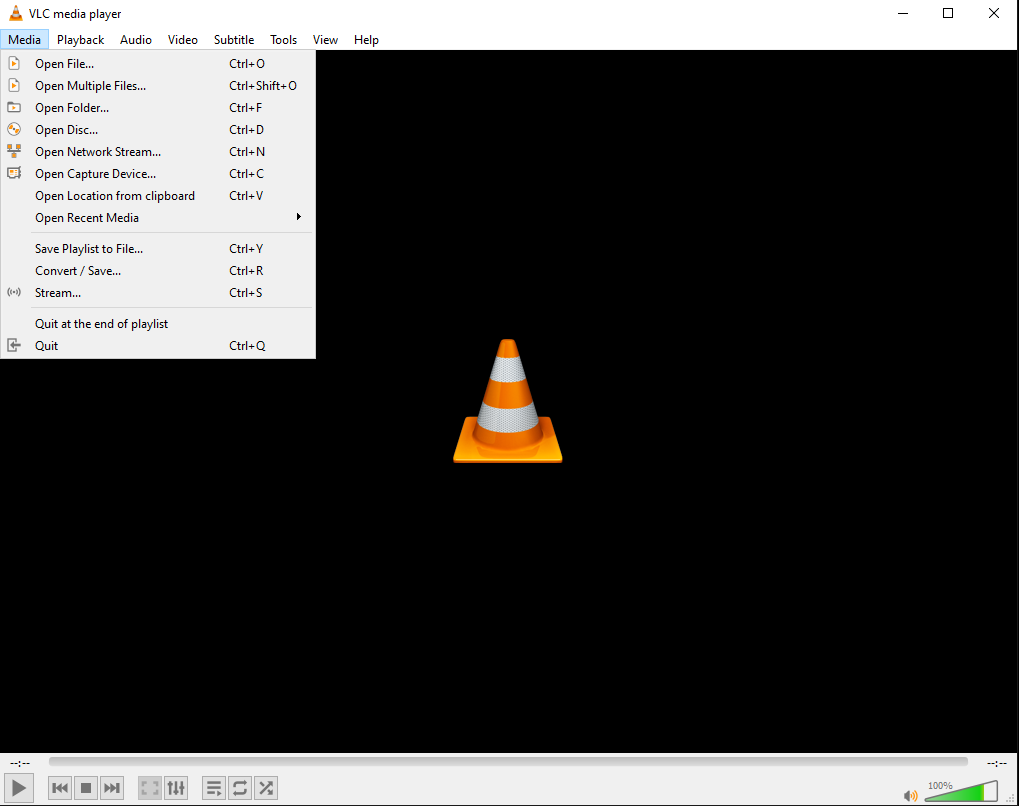Open the Subtitle menu
Viewport: 1019px width, 806px height.
coord(234,40)
